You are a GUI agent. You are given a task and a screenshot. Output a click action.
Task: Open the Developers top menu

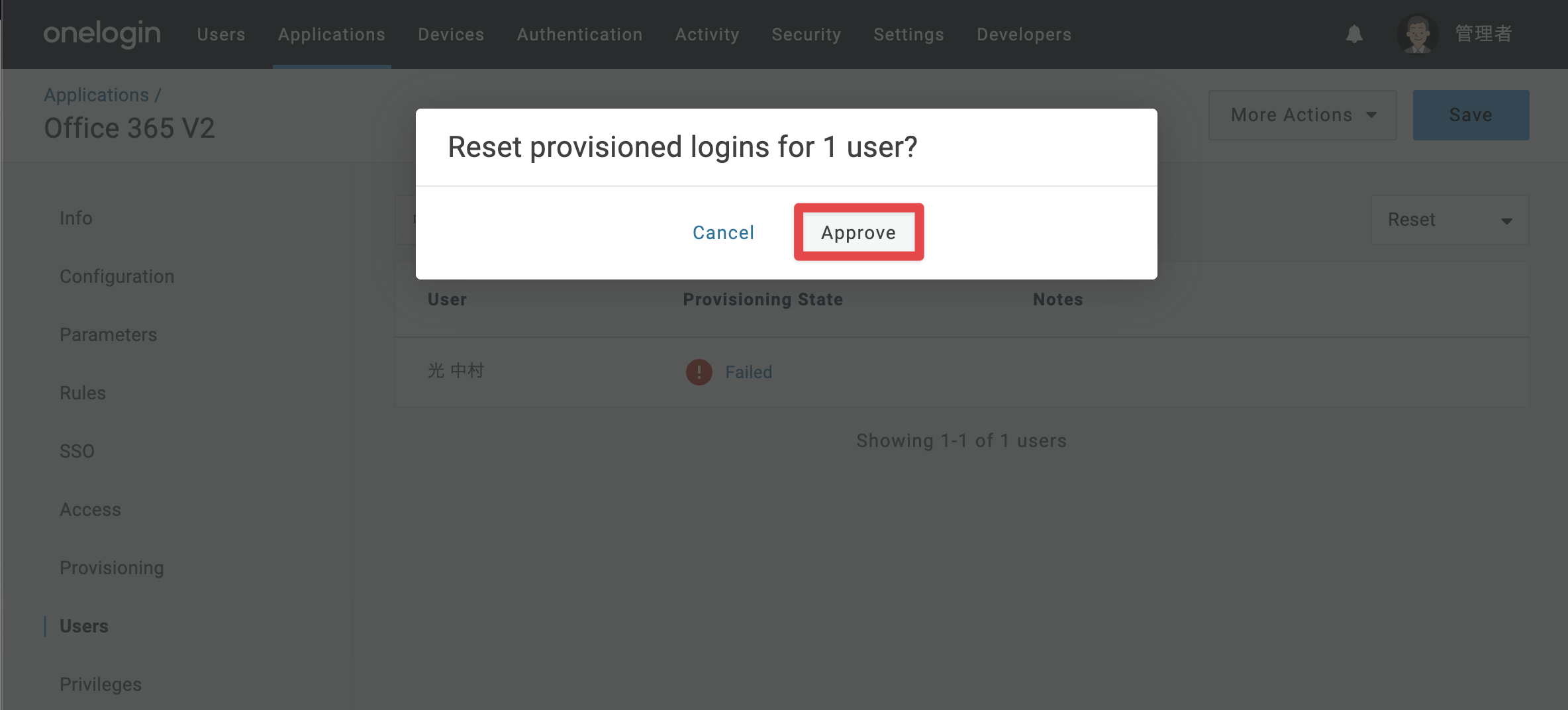(x=1024, y=34)
